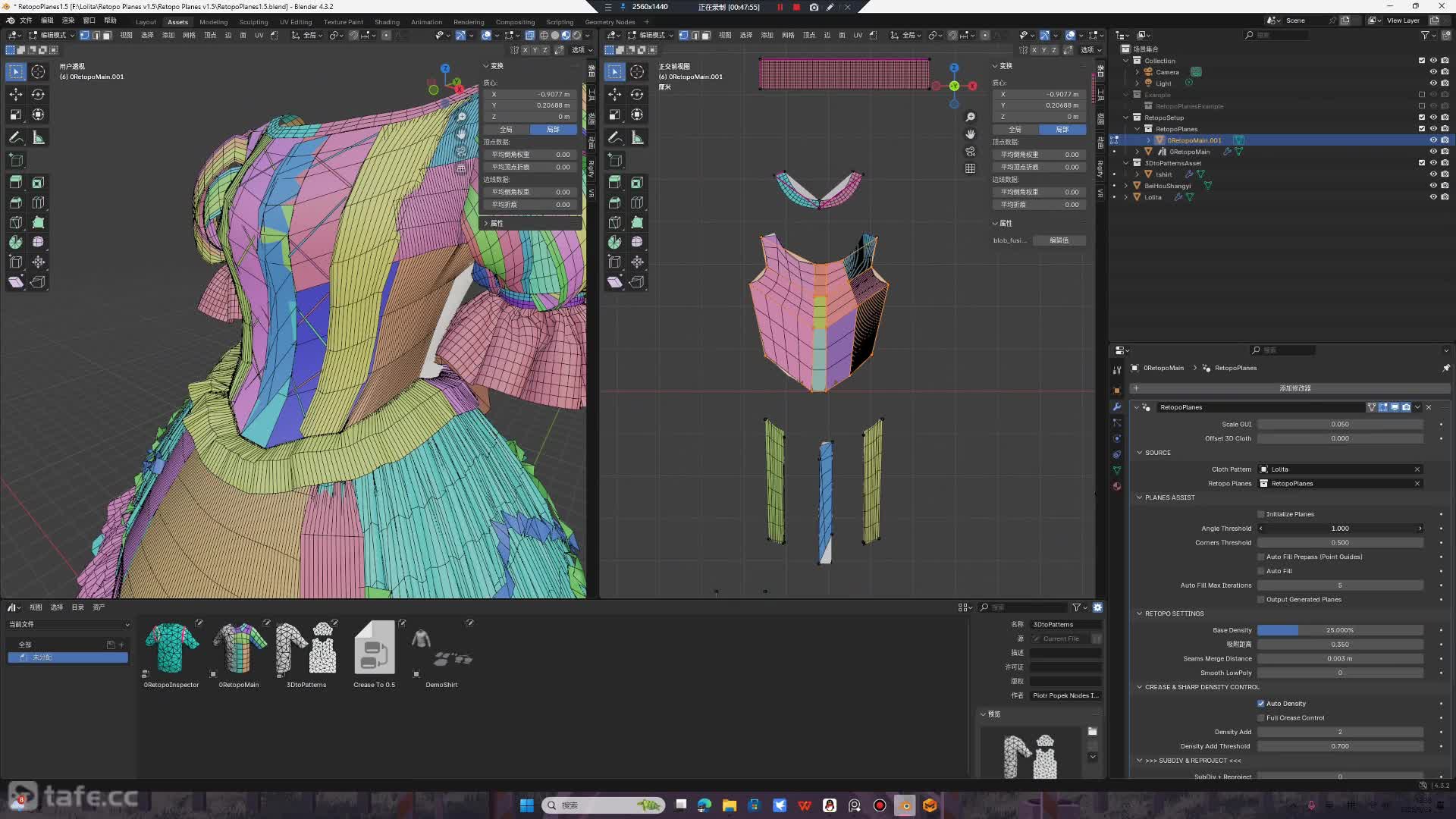Image resolution: width=1456 pixels, height=819 pixels.
Task: Open the Modifiers wrench tab in properties
Action: pyautogui.click(x=1116, y=406)
